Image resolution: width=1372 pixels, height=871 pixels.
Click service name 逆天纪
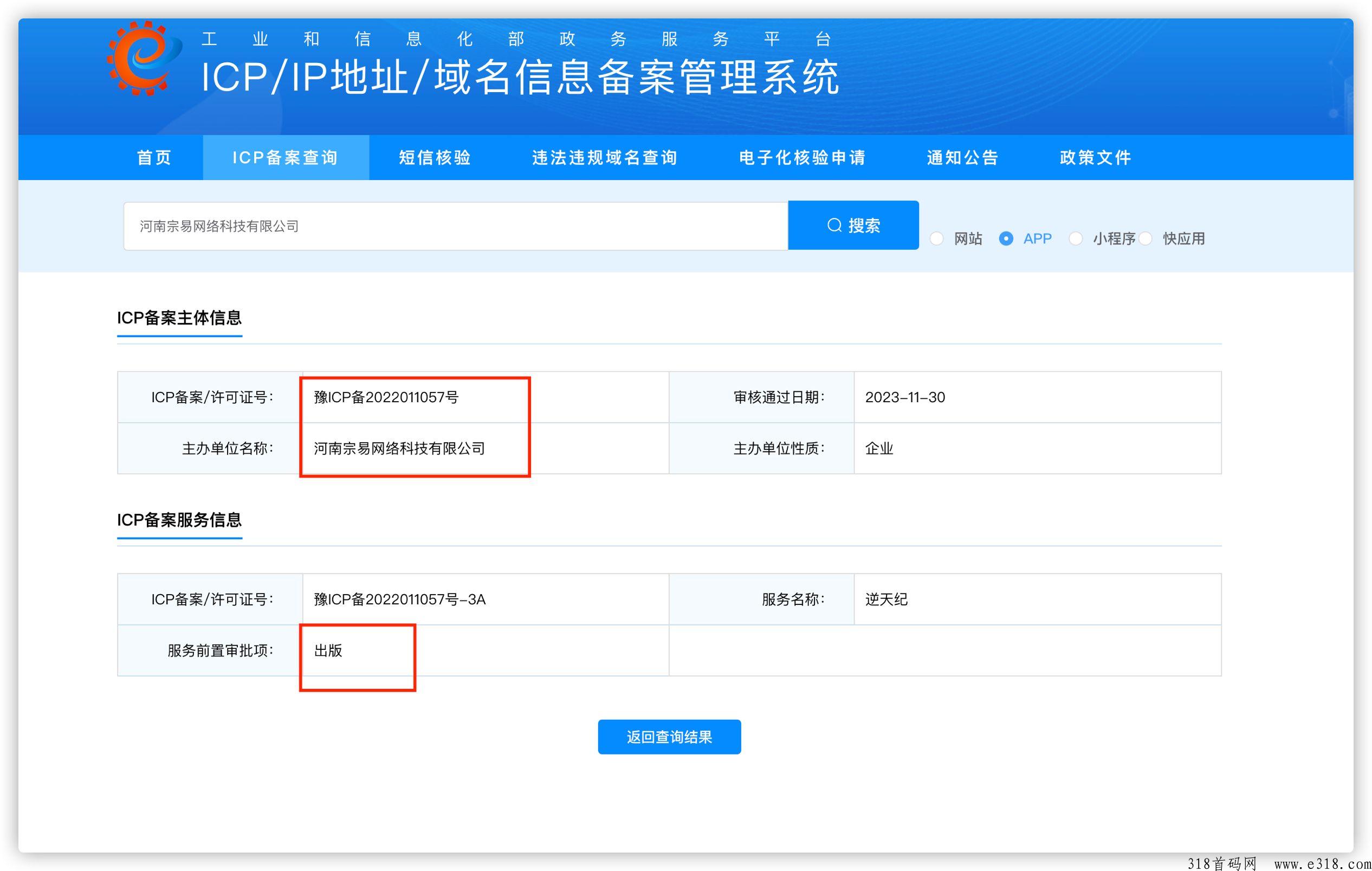click(886, 599)
